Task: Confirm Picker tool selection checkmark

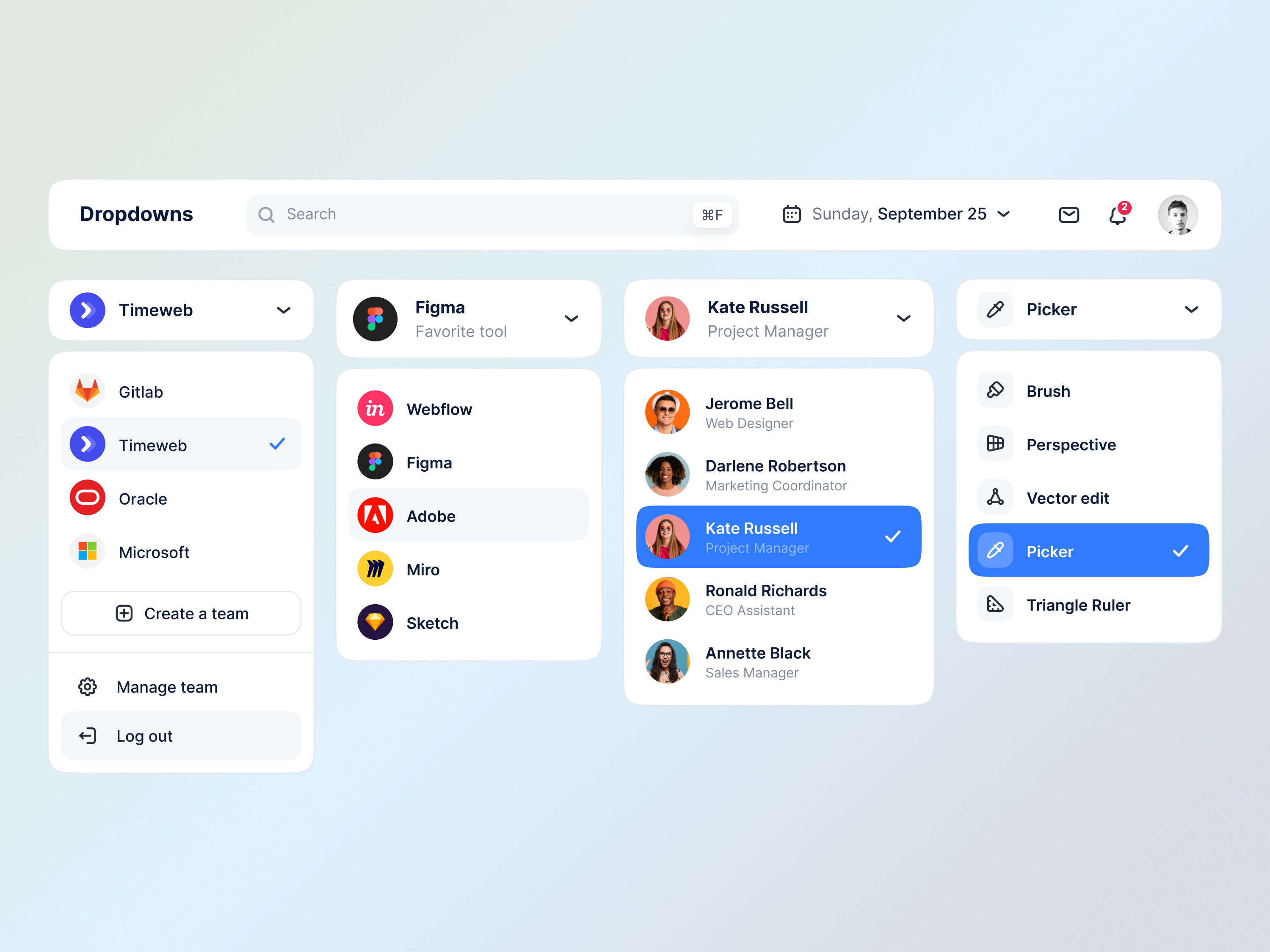Action: [1182, 551]
